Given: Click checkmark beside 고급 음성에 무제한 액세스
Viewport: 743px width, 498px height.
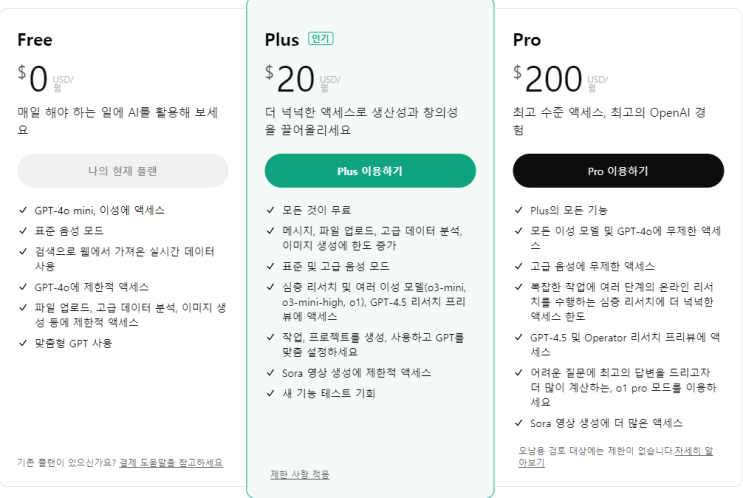Looking at the screenshot, I should click(518, 266).
